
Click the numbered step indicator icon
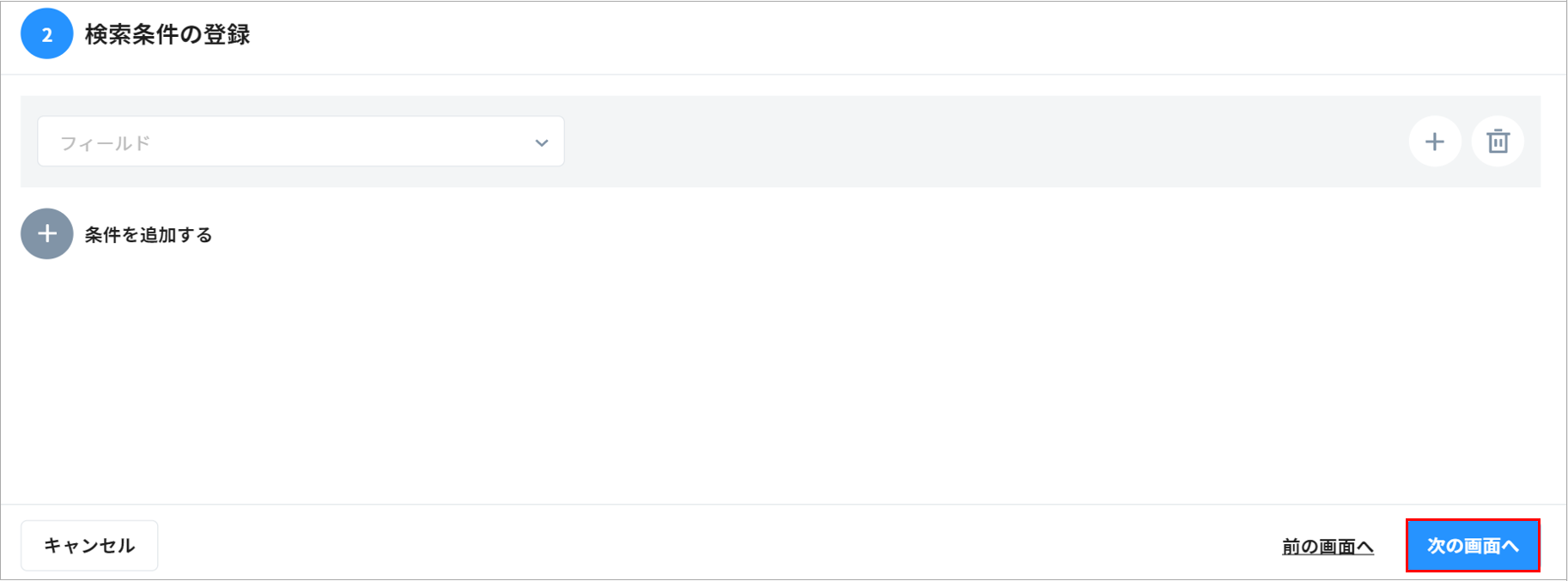point(47,33)
